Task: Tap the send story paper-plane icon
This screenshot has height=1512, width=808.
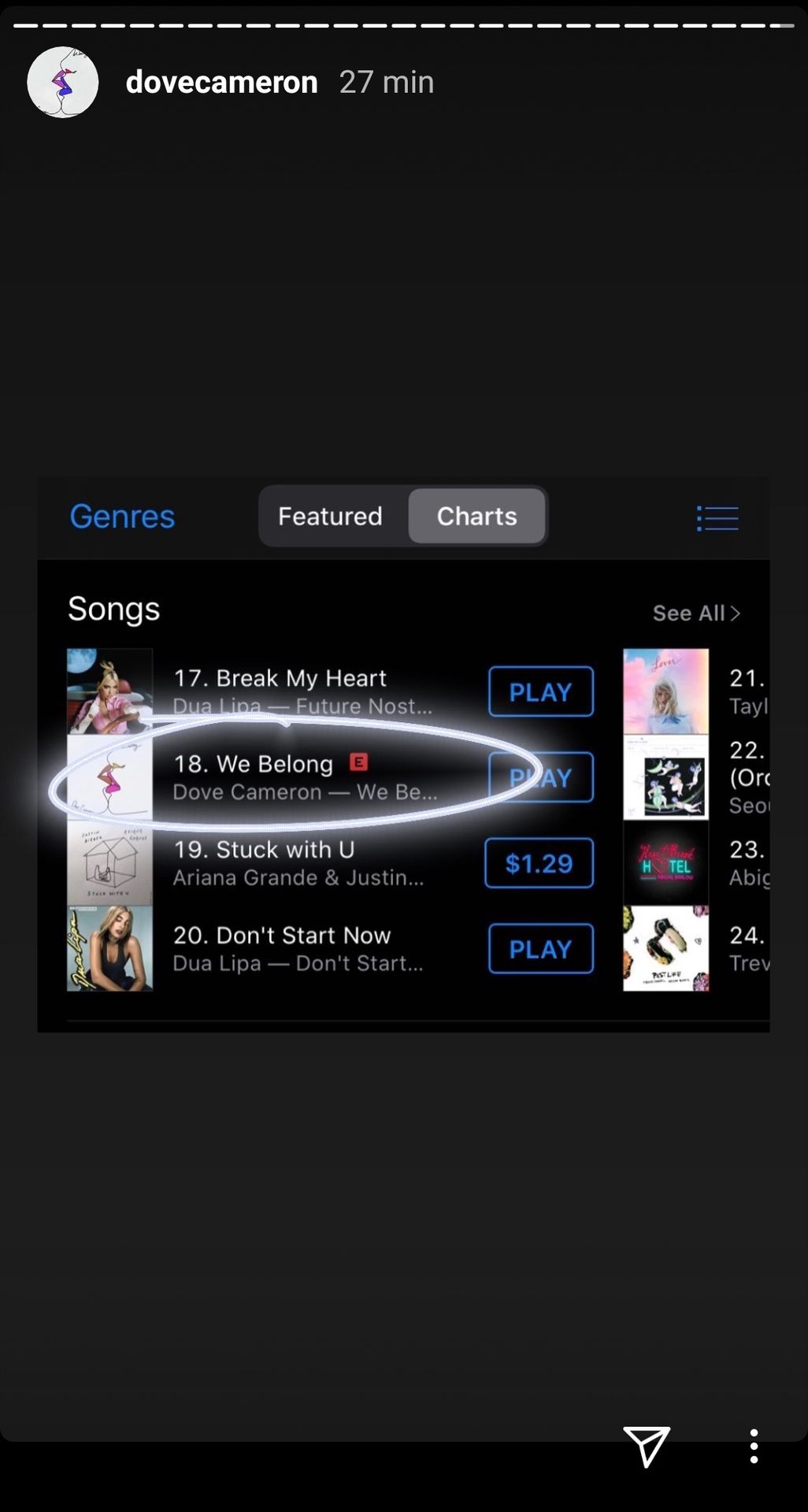Action: (647, 1446)
